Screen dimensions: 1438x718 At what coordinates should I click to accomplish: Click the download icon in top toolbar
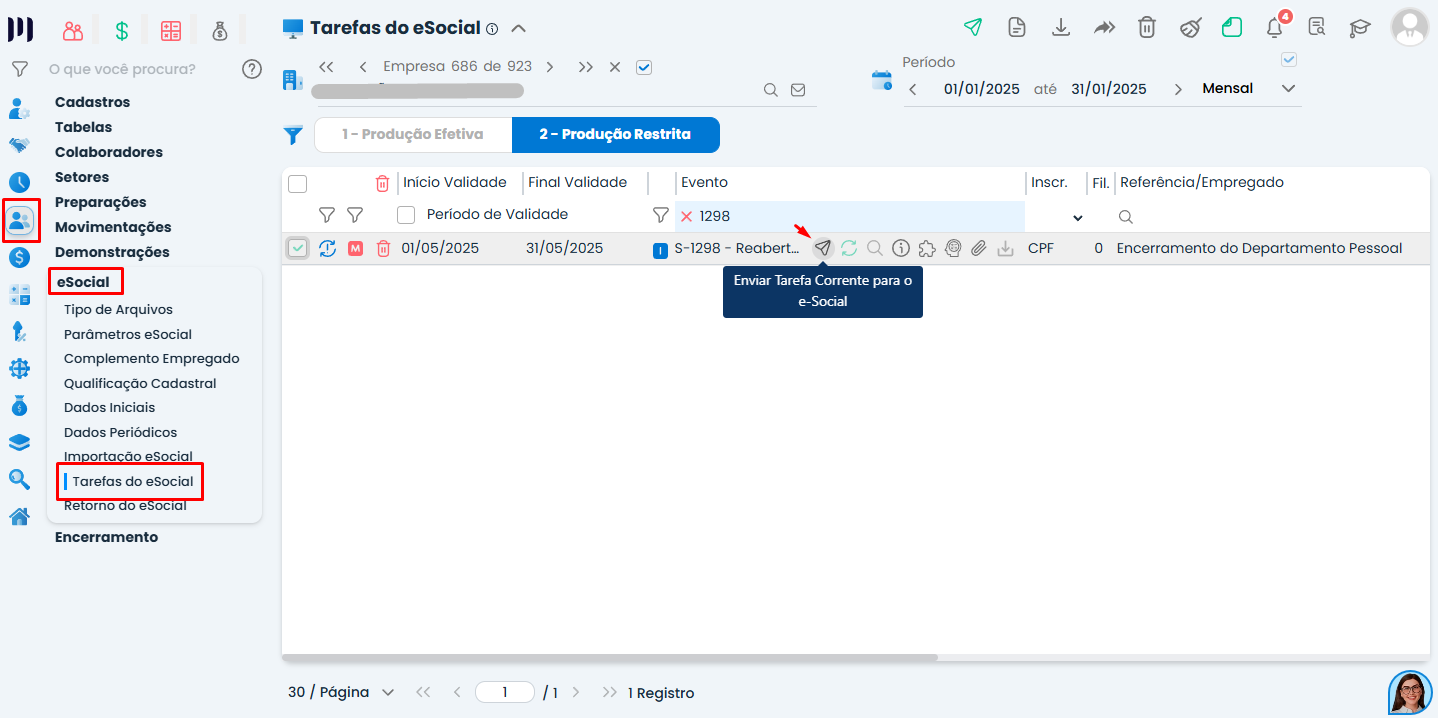click(1061, 28)
